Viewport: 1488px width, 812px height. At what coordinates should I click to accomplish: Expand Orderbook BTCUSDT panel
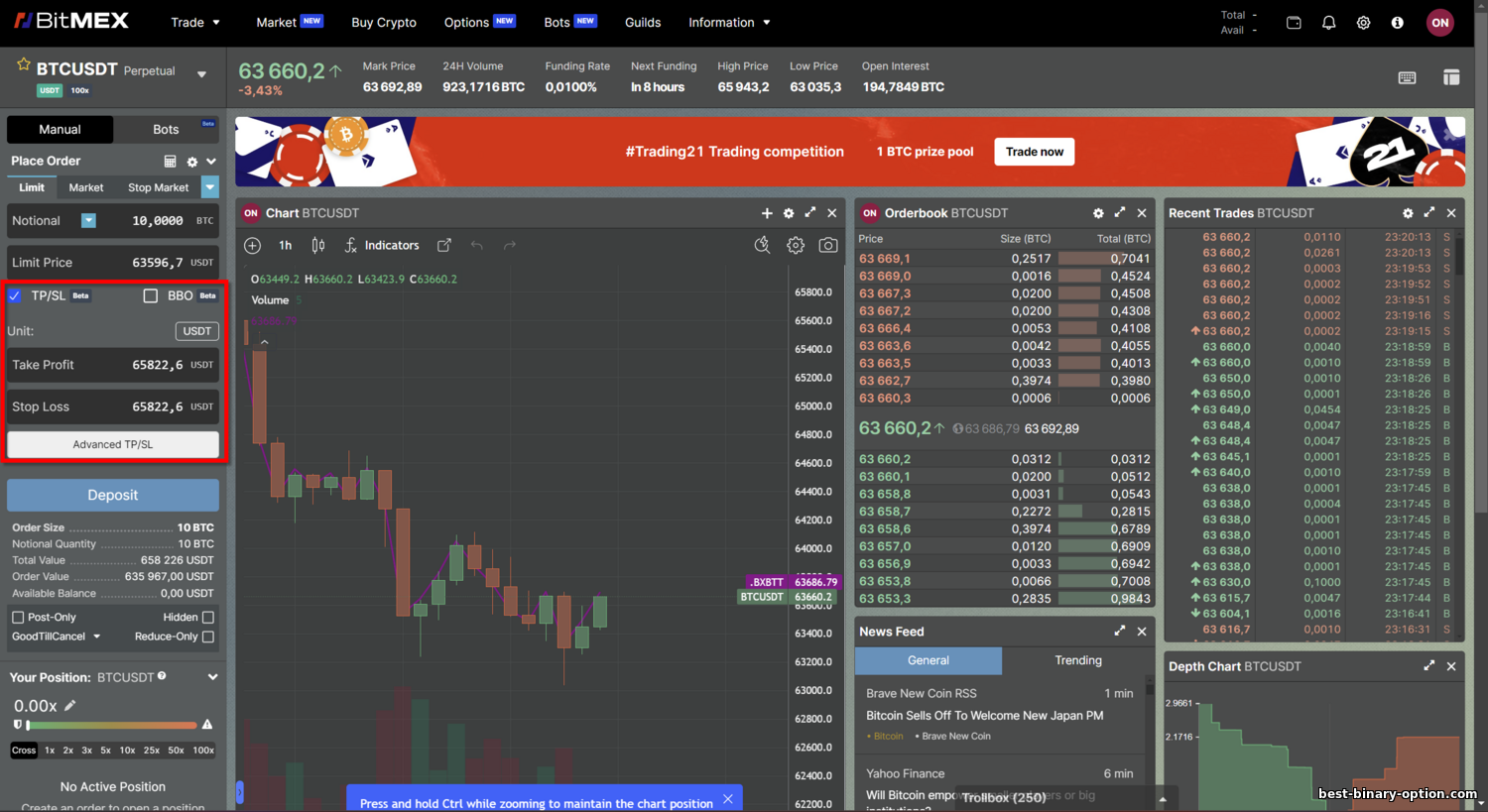coord(1120,213)
